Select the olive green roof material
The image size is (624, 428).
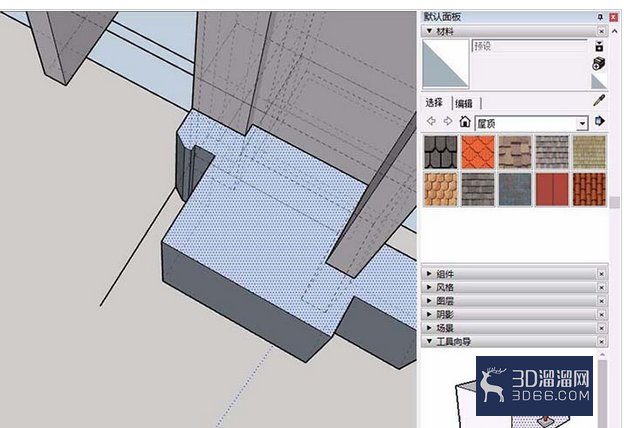click(x=589, y=152)
